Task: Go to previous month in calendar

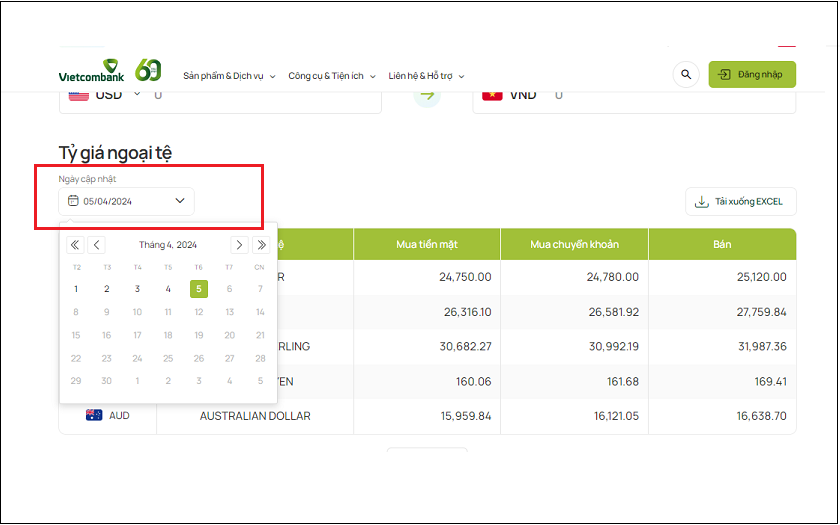Action: pos(97,245)
